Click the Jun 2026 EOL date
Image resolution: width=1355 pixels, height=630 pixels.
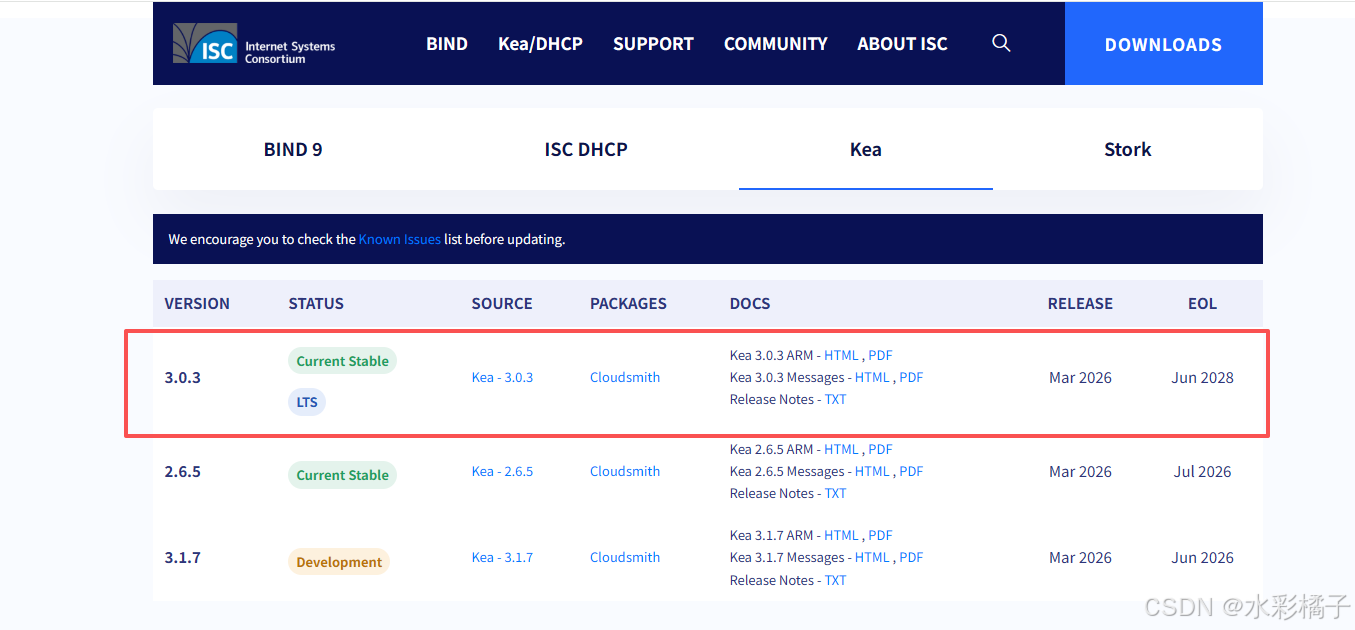[x=1202, y=557]
